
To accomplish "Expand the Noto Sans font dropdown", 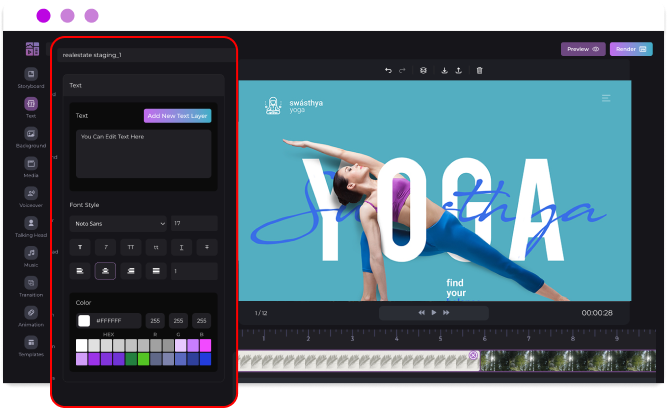I will pyautogui.click(x=118, y=223).
